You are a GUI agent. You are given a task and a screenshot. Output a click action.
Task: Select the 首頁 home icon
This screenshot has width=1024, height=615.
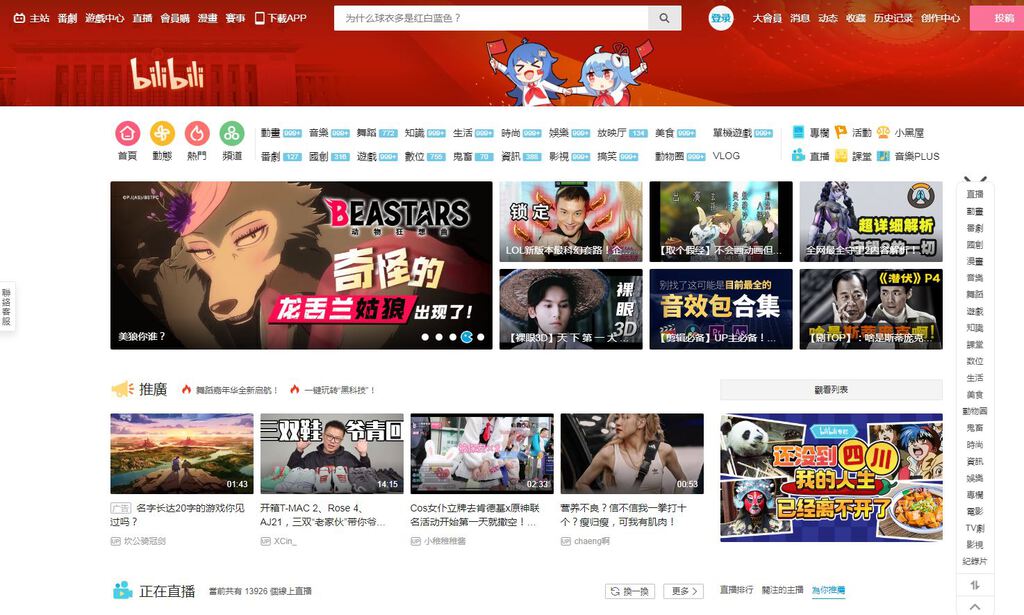coord(128,132)
